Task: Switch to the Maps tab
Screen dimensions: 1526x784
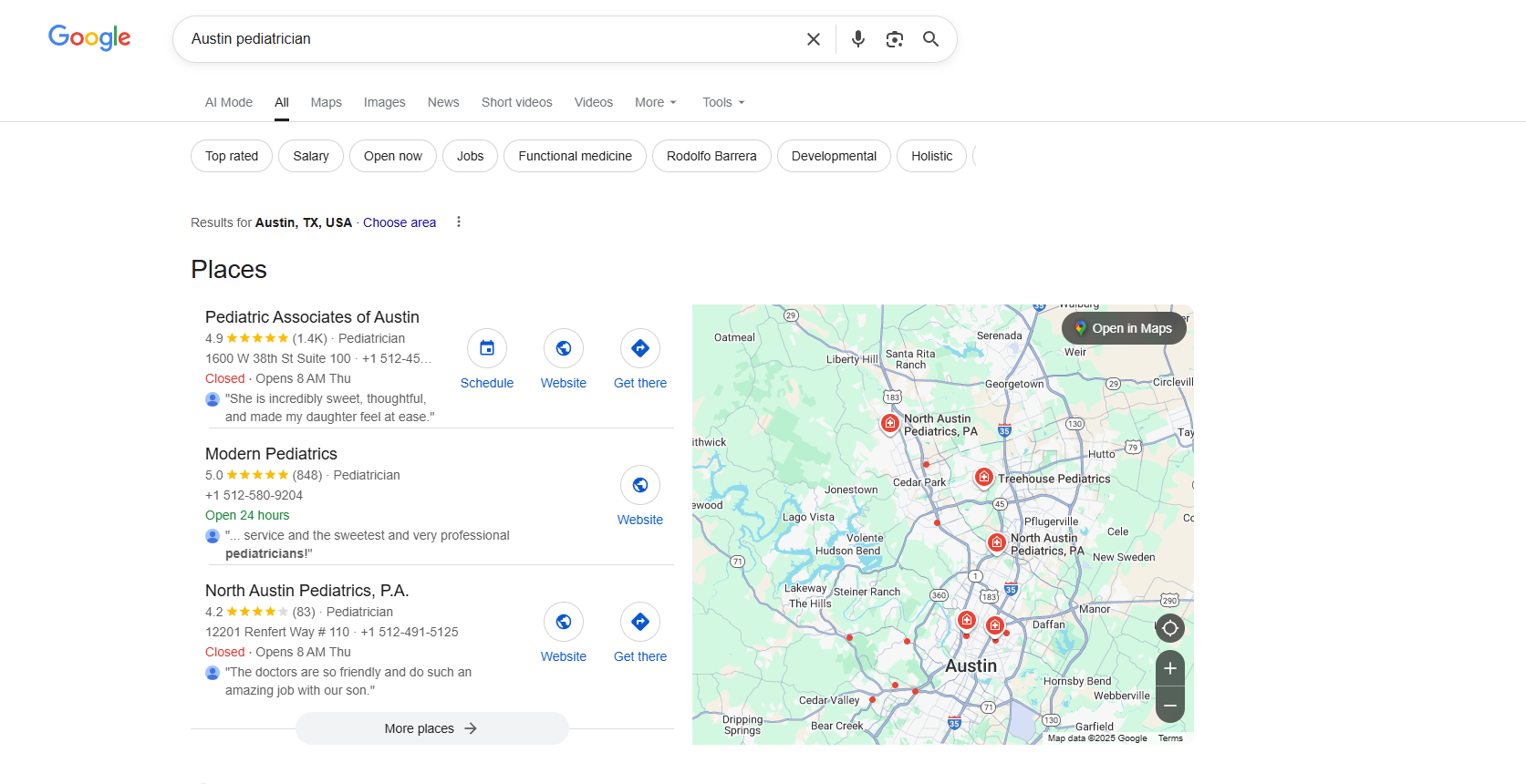Action: coord(326,102)
